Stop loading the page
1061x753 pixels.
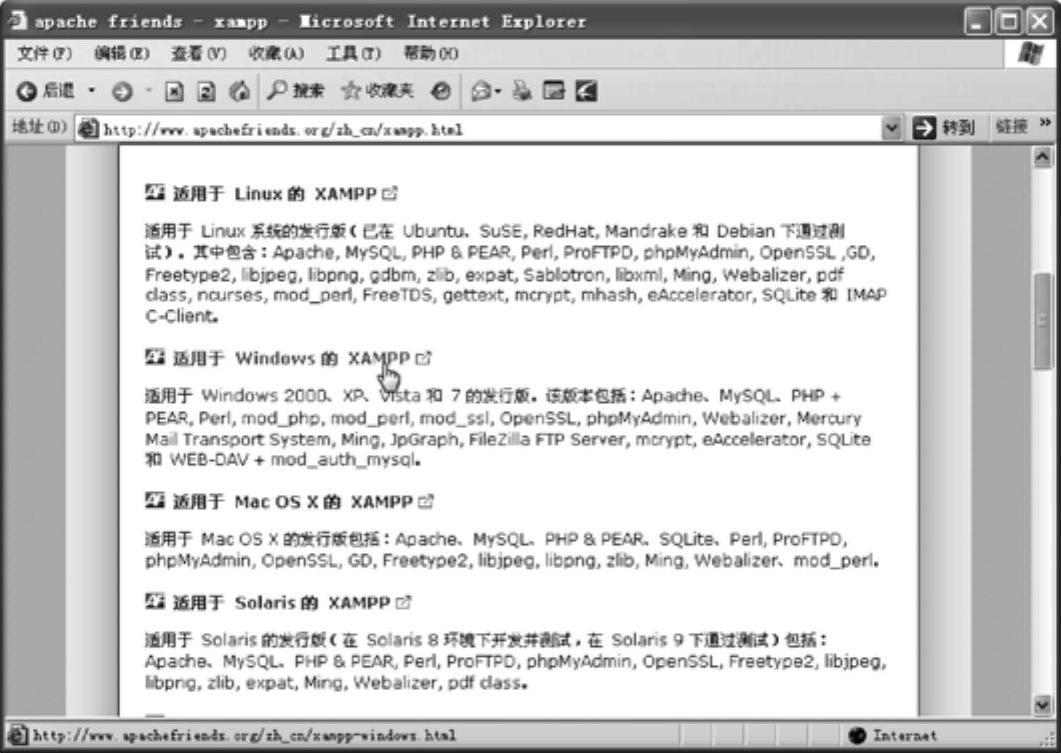174,91
